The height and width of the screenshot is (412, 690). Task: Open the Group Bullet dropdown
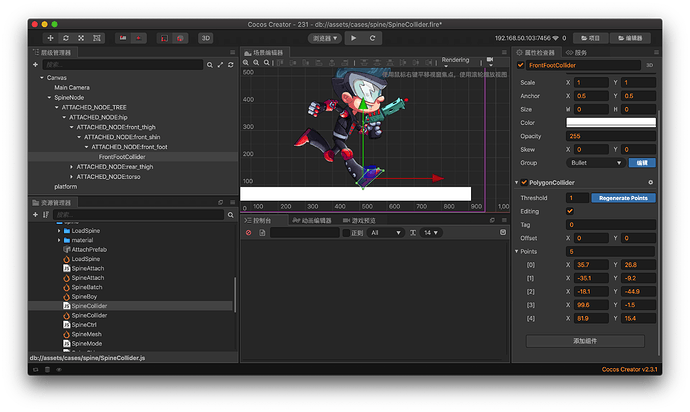click(x=596, y=163)
